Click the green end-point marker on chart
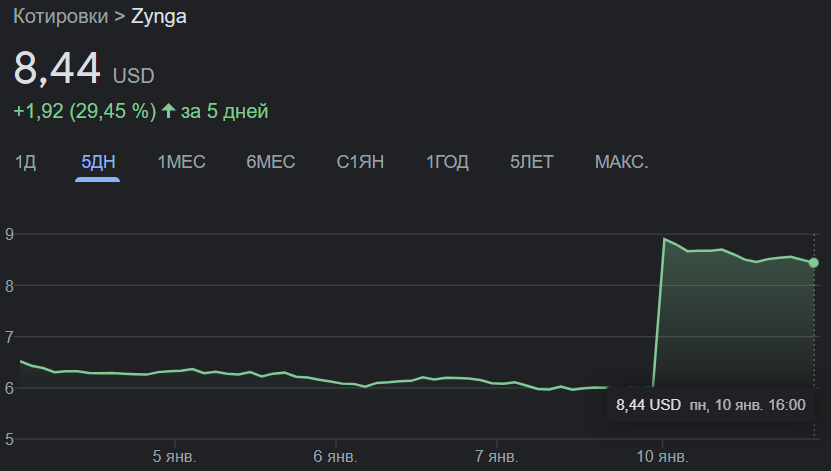This screenshot has height=471, width=831. point(814,263)
